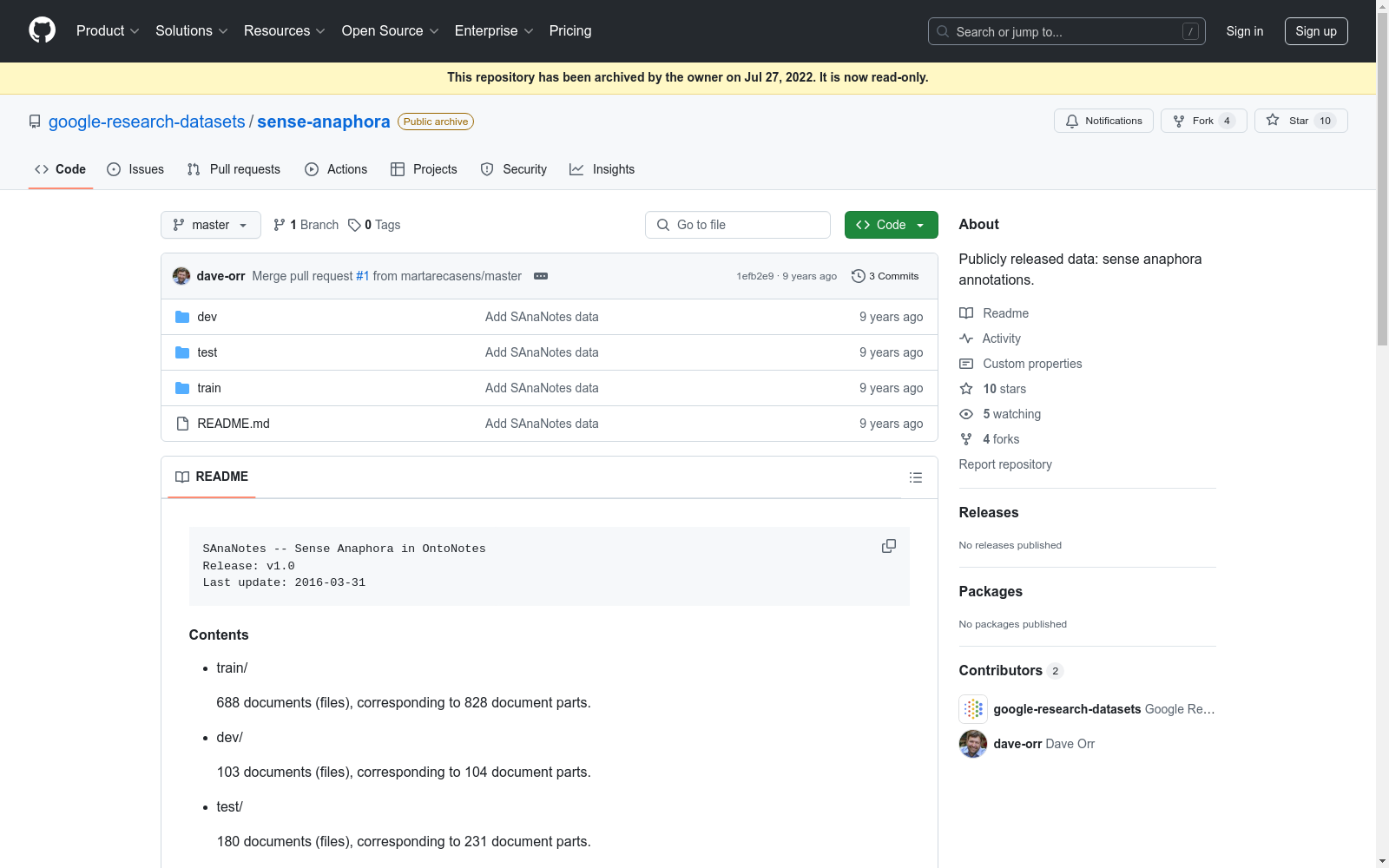The height and width of the screenshot is (868, 1389).
Task: Click the fork icon next to 4 forks
Action: click(966, 439)
